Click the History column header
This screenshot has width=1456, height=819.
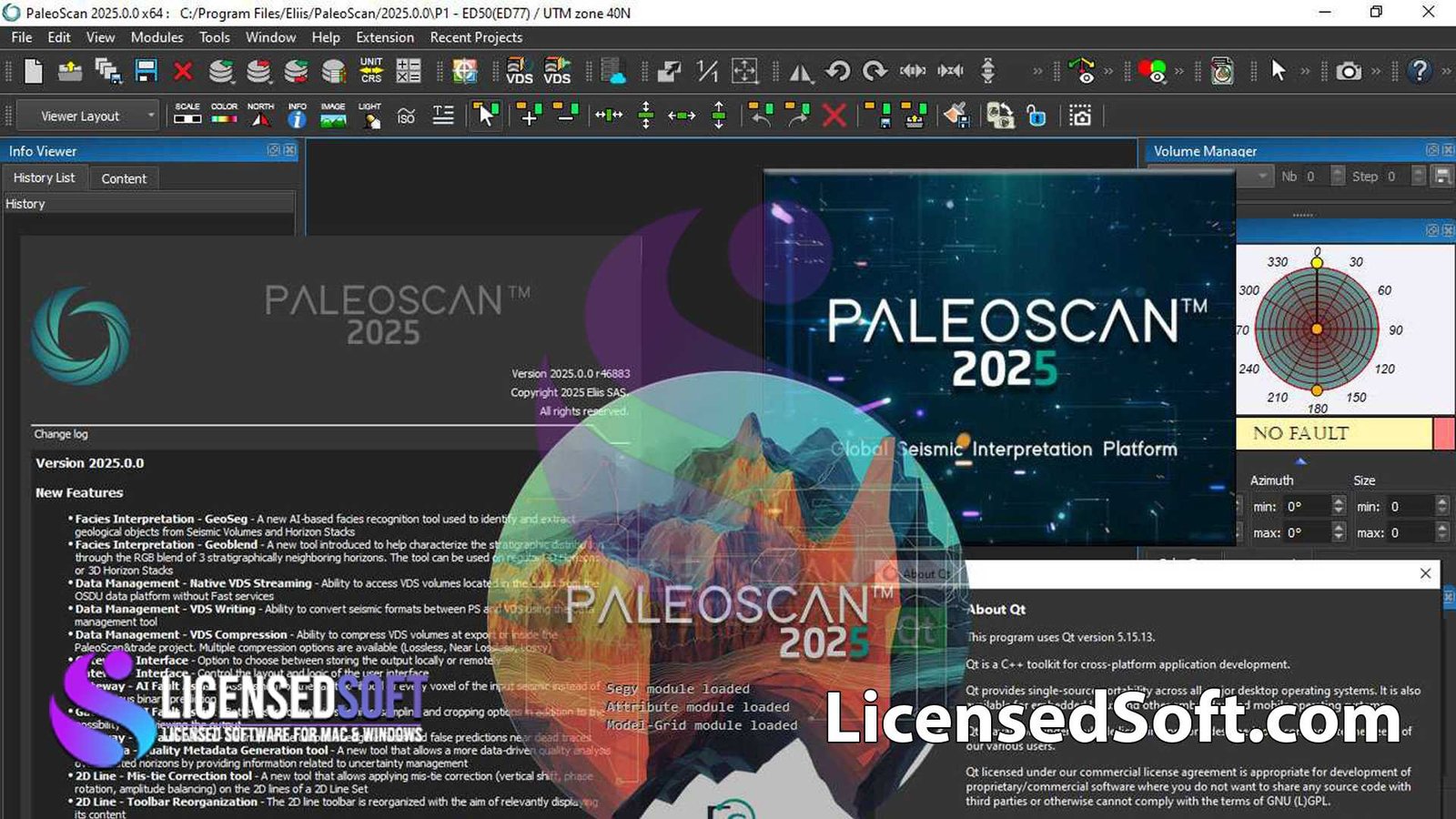(147, 204)
